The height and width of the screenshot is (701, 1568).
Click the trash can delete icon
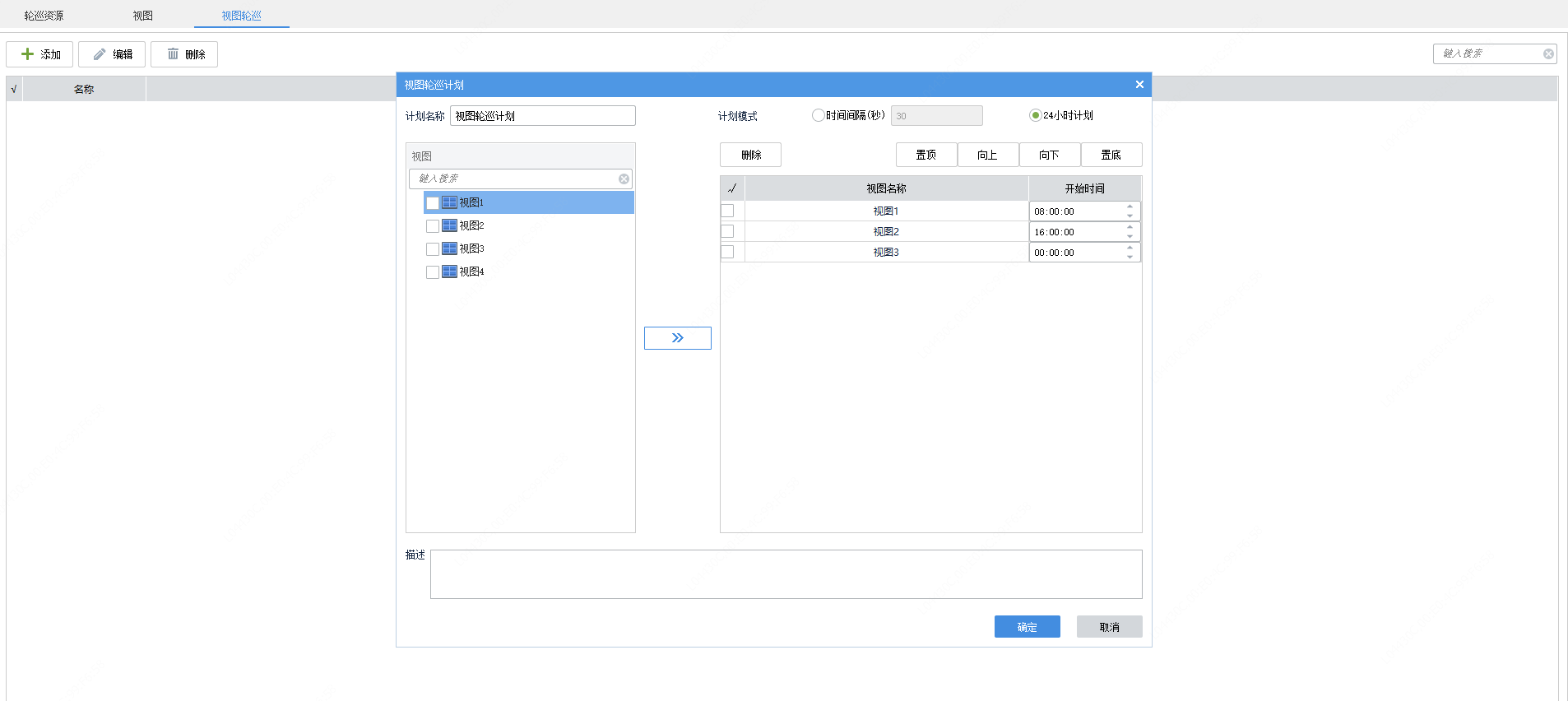[x=173, y=53]
